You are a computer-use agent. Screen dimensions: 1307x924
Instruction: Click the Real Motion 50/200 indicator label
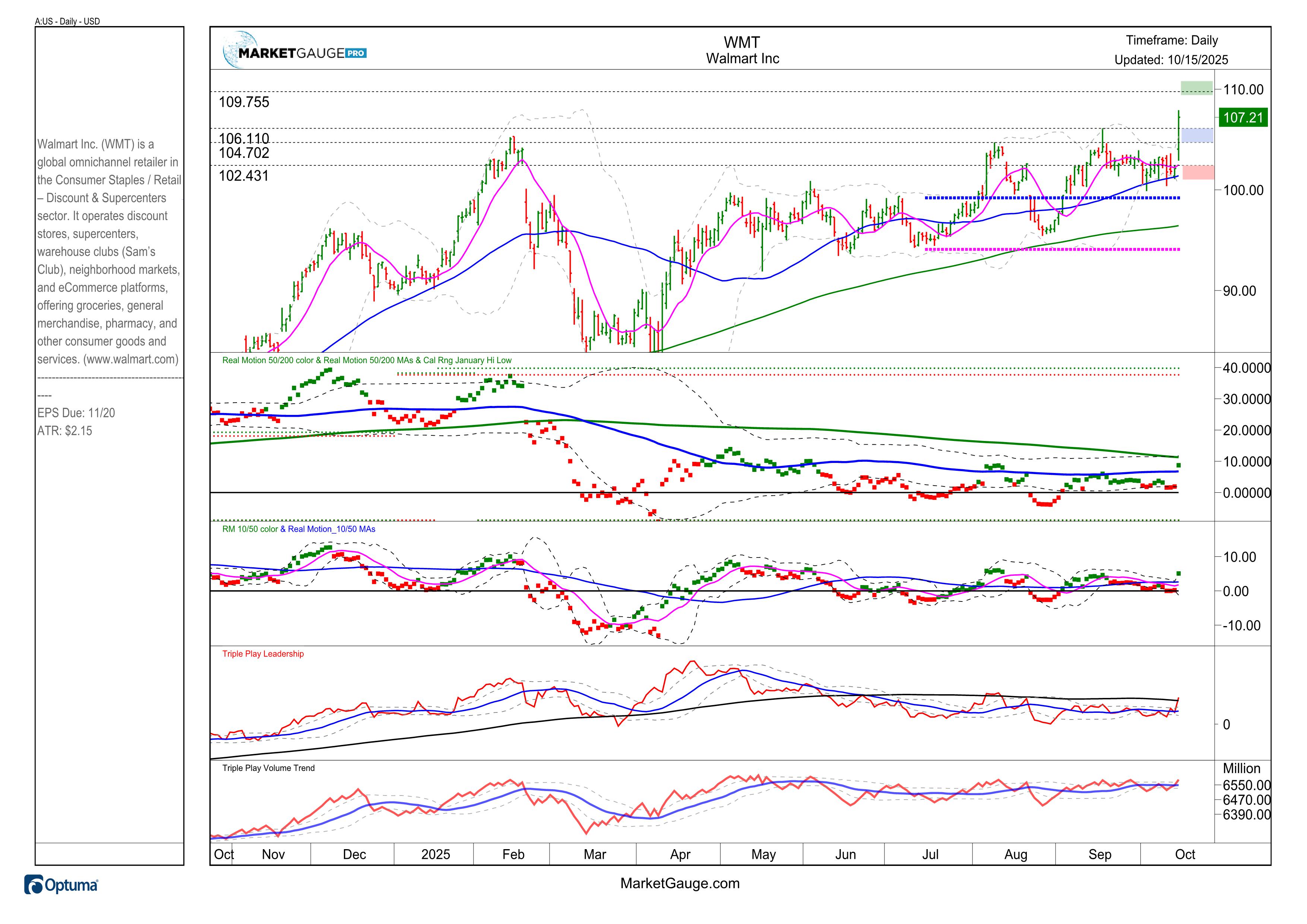(x=367, y=360)
